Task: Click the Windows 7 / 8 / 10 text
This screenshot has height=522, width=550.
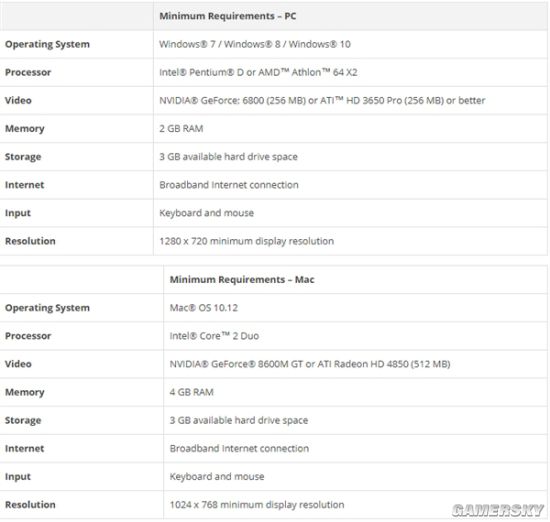Action: (x=255, y=44)
